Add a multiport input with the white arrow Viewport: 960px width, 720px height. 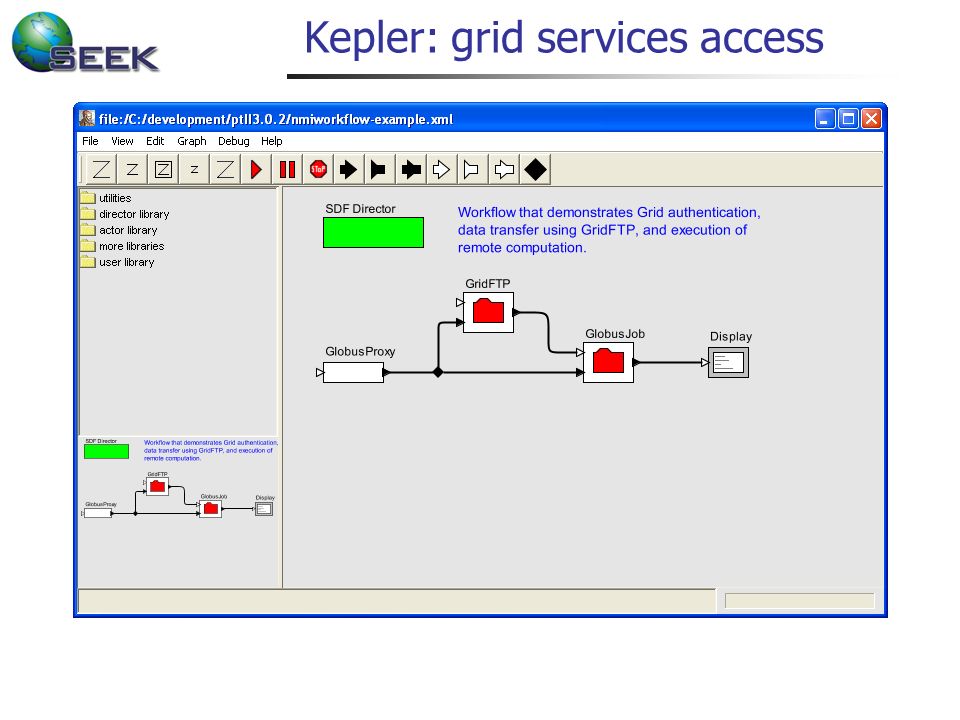coord(441,169)
